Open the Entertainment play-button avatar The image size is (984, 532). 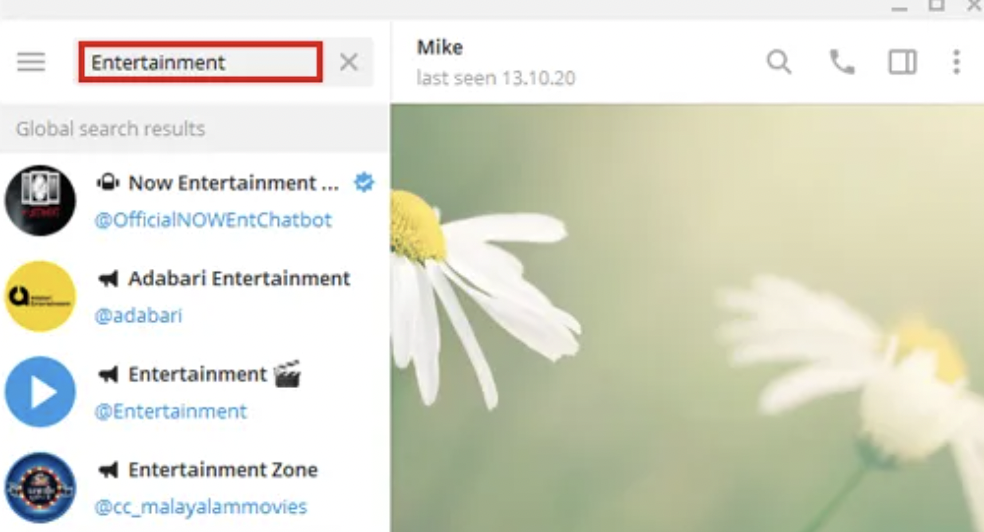tap(40, 392)
